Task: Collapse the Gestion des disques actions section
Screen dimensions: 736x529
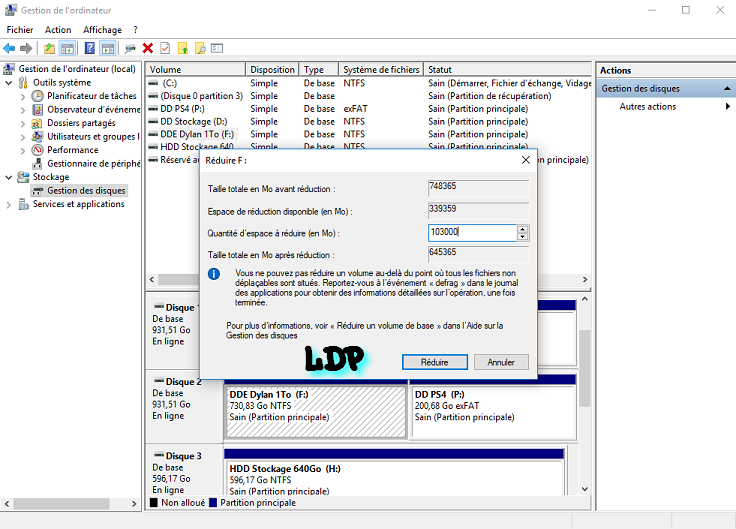Action: (727, 88)
